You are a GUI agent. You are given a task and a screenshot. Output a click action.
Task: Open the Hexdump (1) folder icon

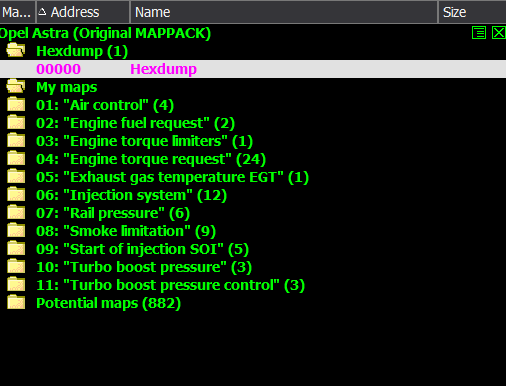[16, 50]
